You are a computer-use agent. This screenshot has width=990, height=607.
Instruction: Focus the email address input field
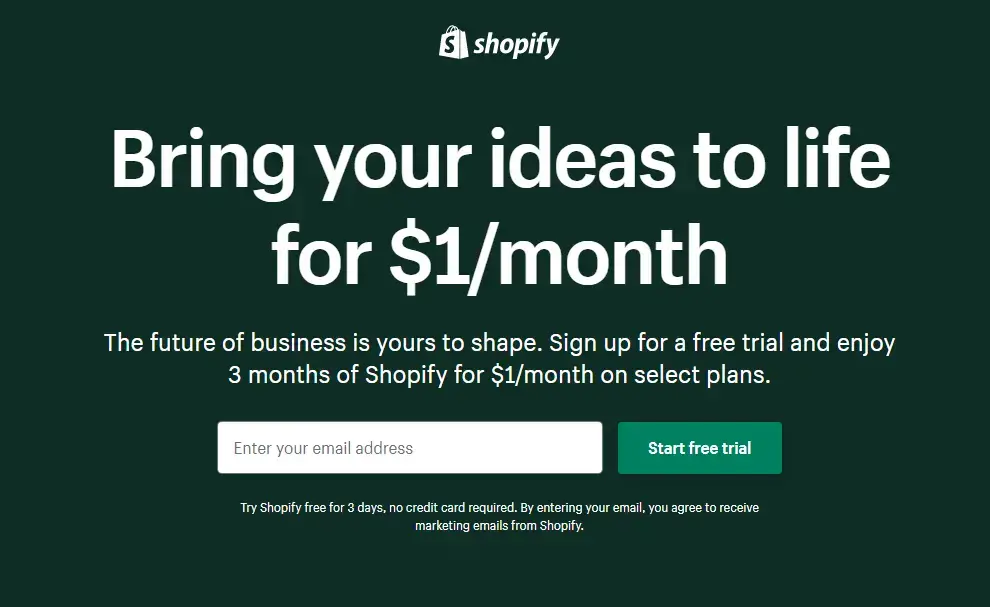(x=410, y=447)
